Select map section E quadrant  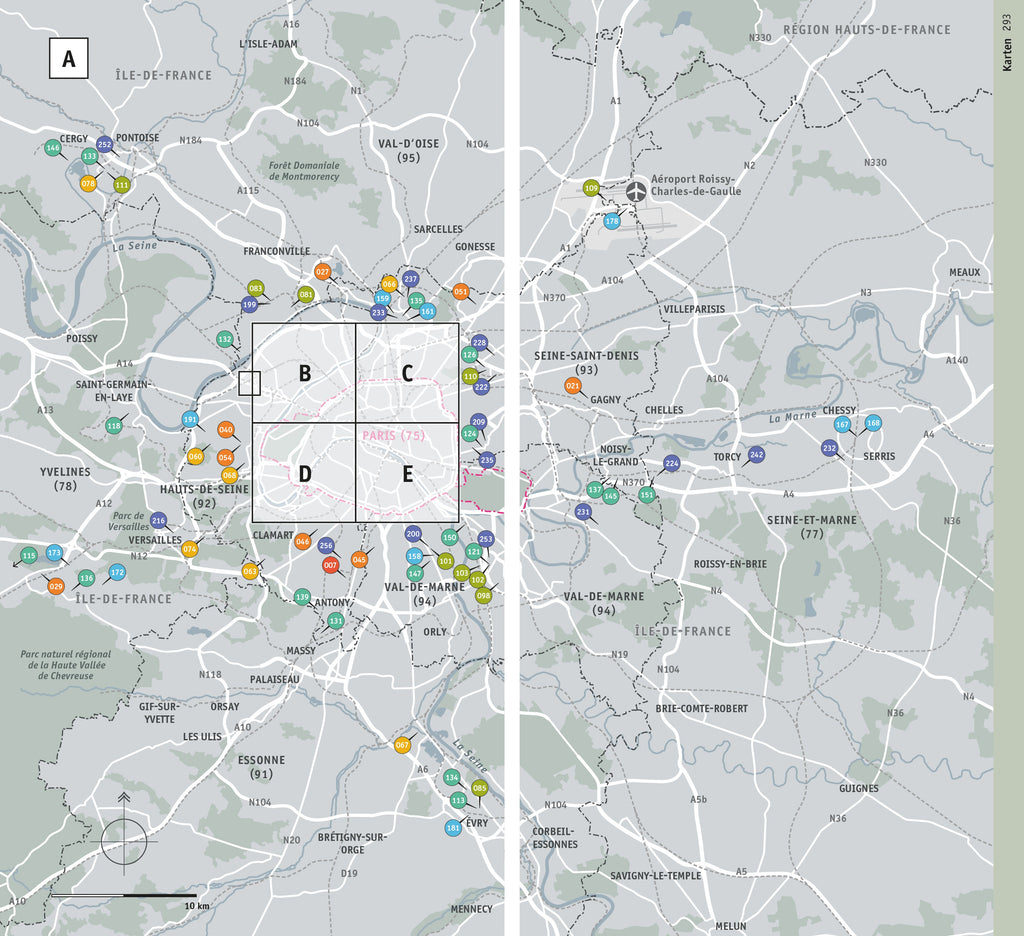[x=407, y=473]
